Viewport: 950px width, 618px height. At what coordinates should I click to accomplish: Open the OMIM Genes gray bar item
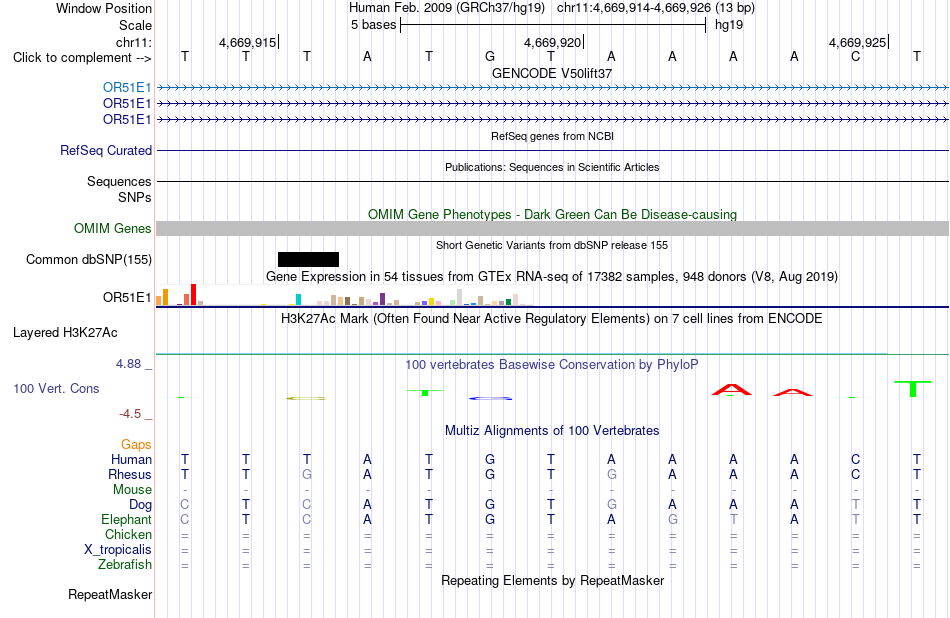(553, 228)
